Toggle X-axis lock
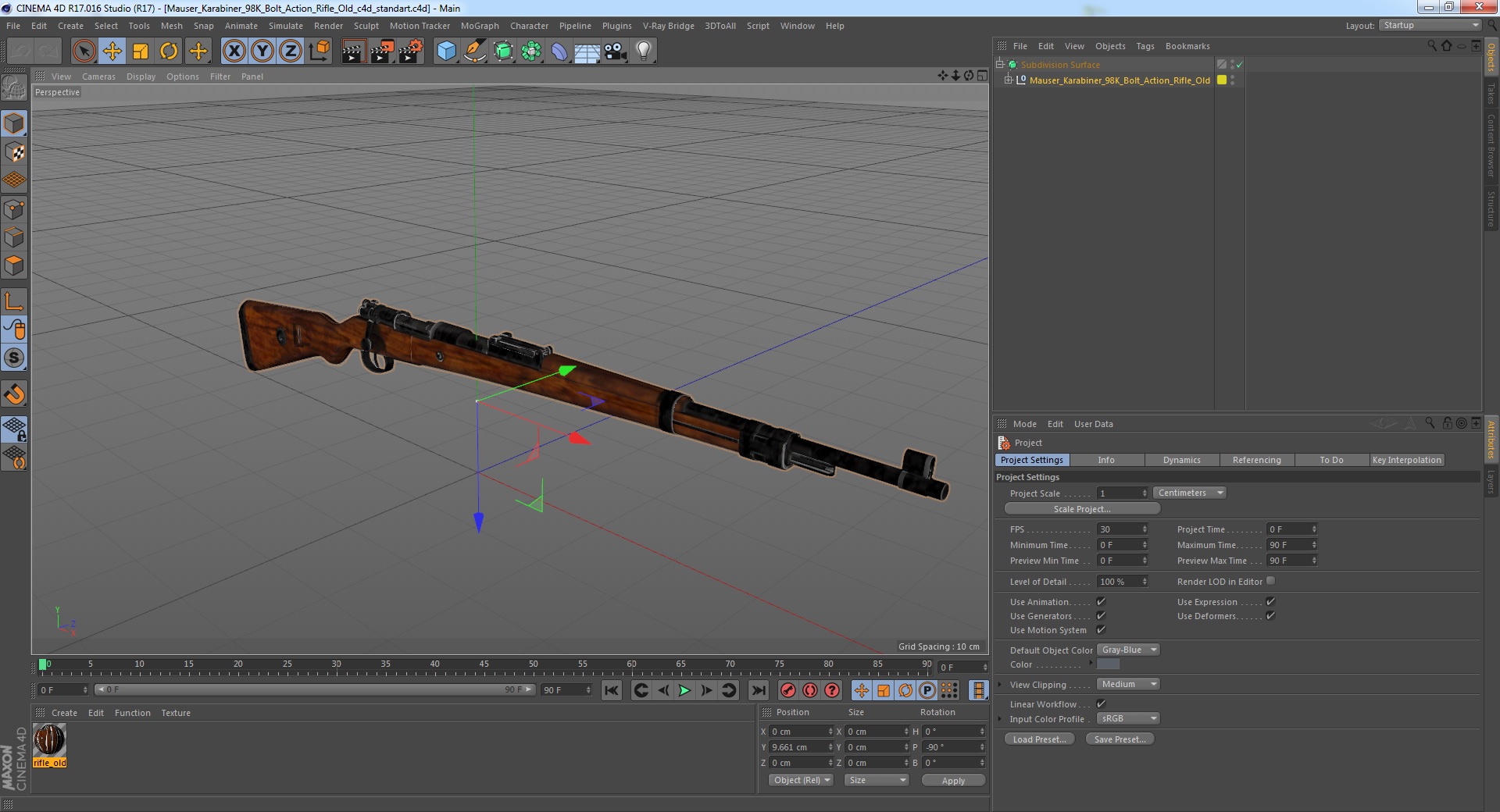 tap(234, 52)
